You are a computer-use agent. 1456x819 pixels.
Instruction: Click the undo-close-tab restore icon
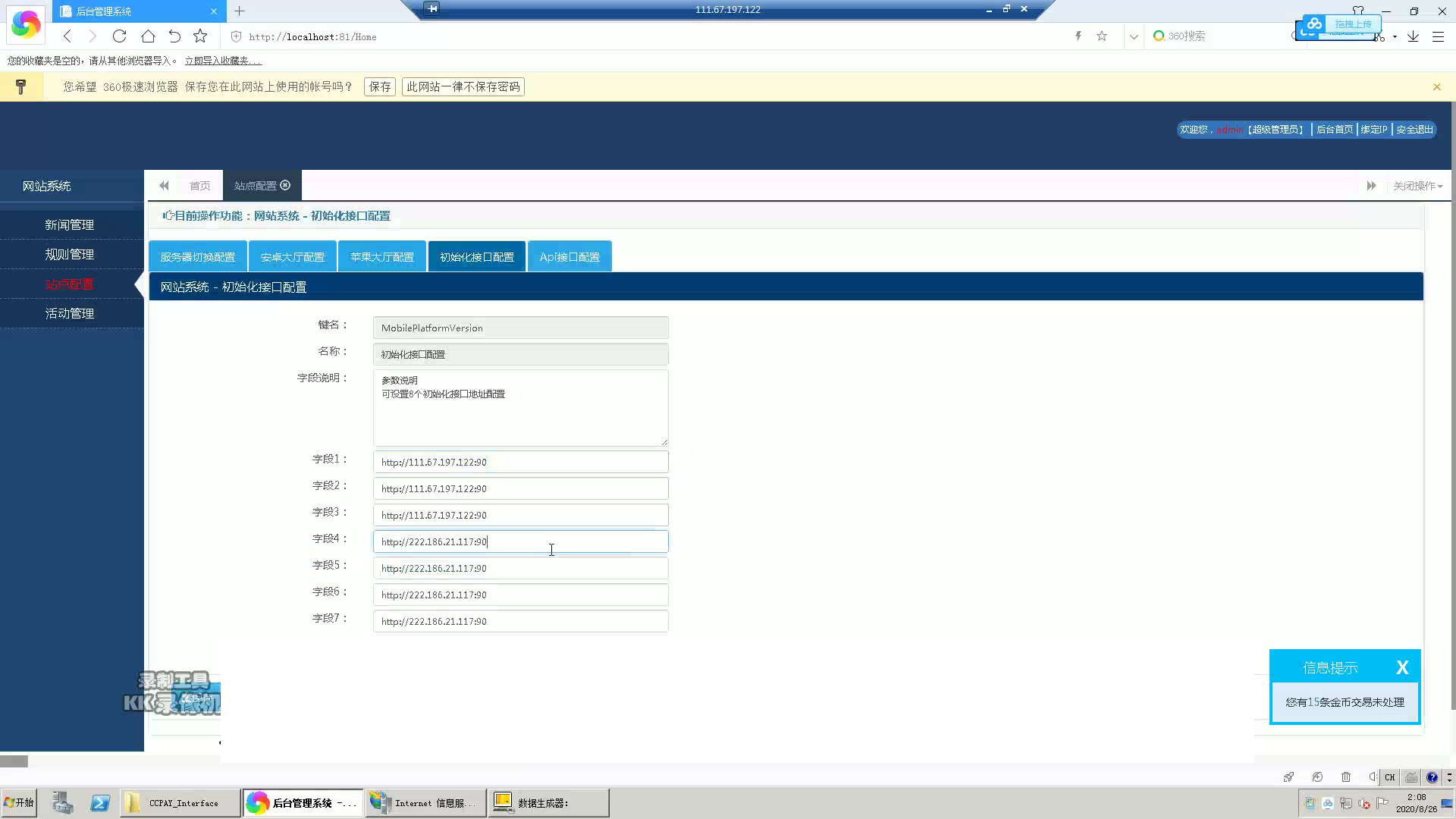(174, 36)
